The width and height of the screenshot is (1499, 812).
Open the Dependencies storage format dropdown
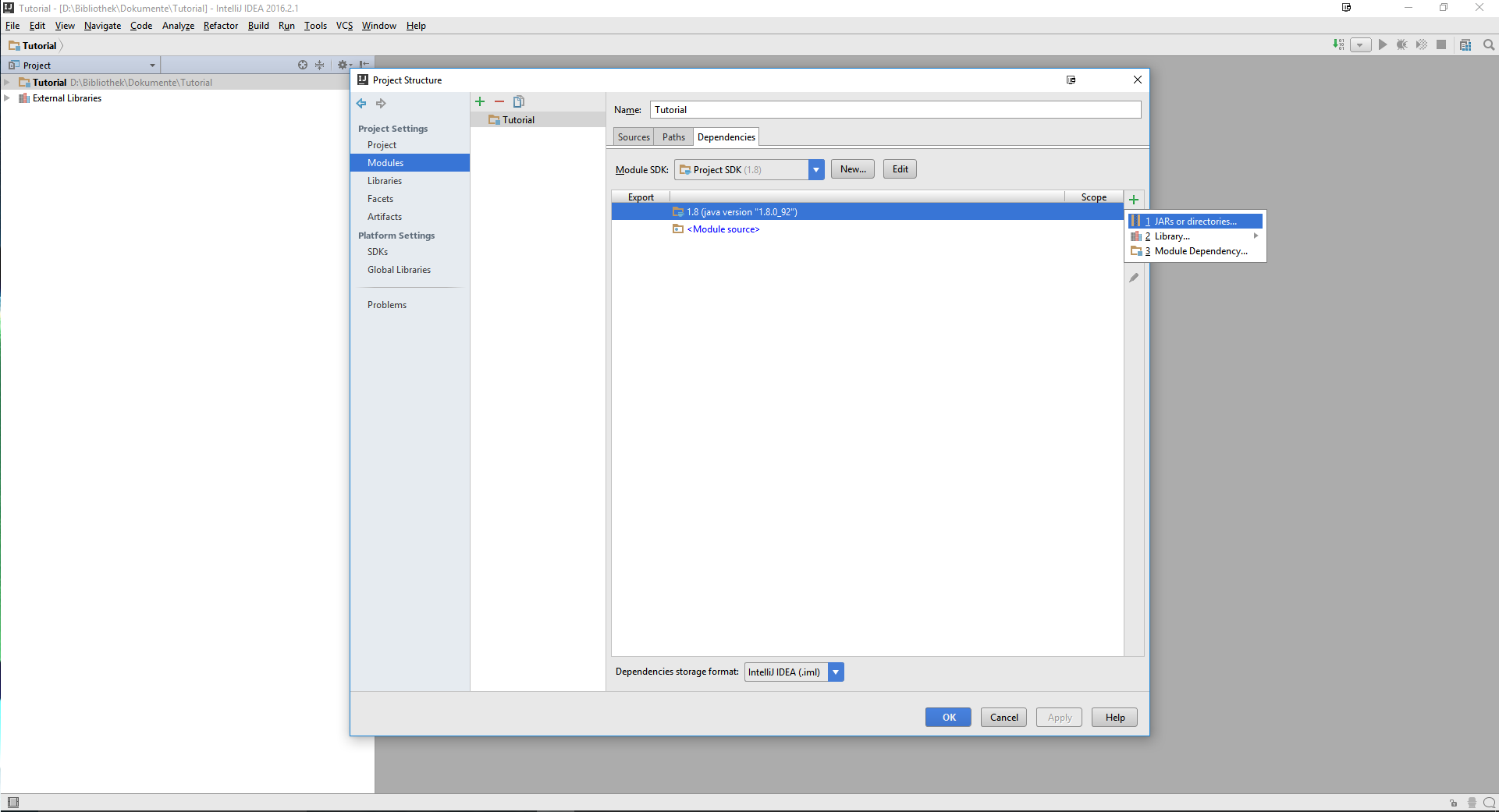(x=836, y=672)
